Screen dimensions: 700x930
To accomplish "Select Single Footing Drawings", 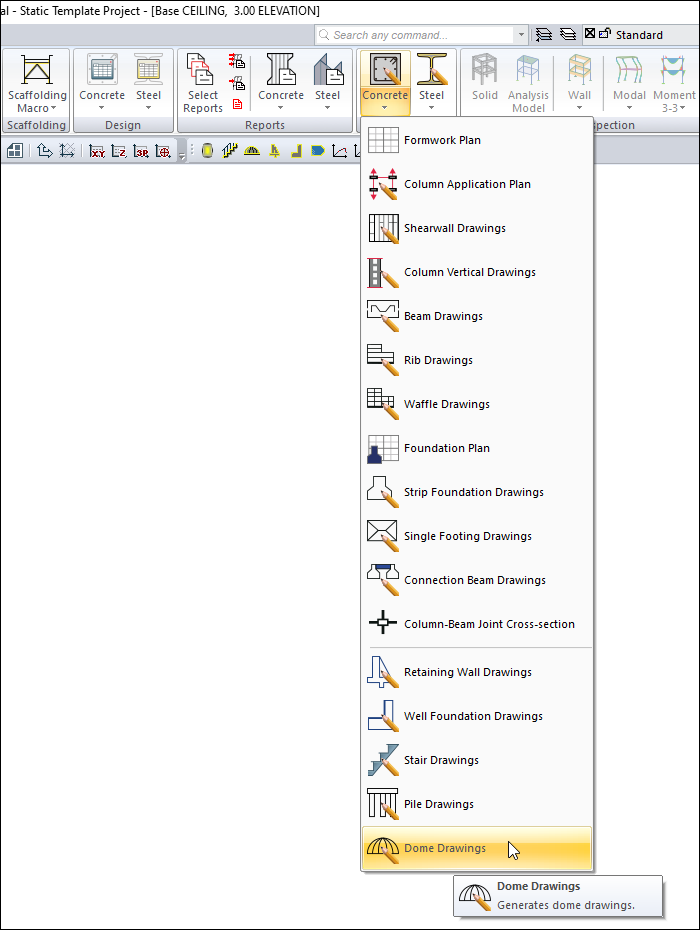I will (x=476, y=536).
